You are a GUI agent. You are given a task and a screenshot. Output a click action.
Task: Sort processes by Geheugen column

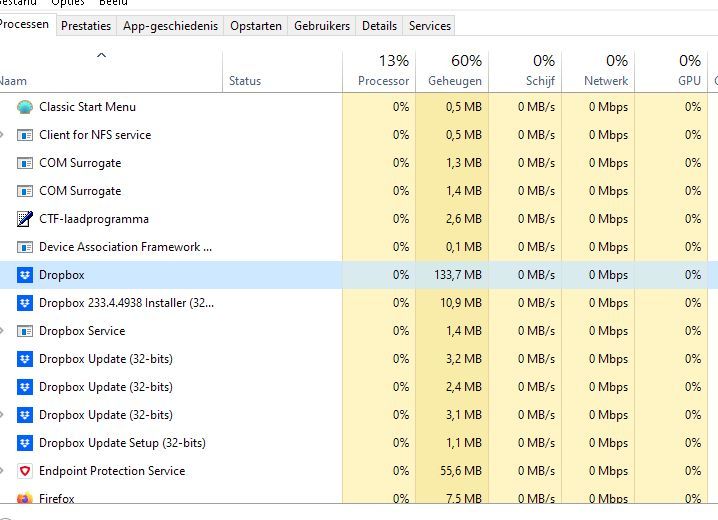455,71
